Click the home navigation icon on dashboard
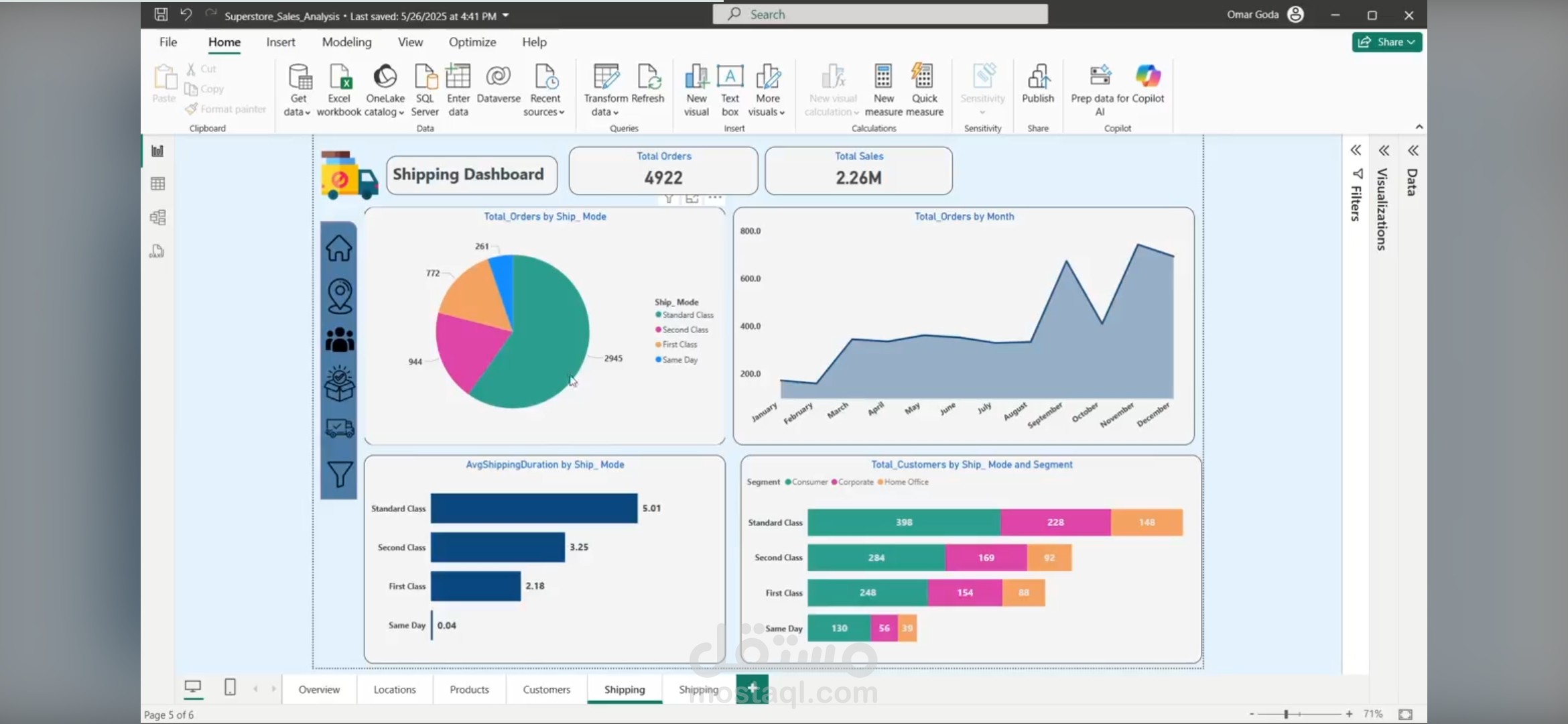 339,248
